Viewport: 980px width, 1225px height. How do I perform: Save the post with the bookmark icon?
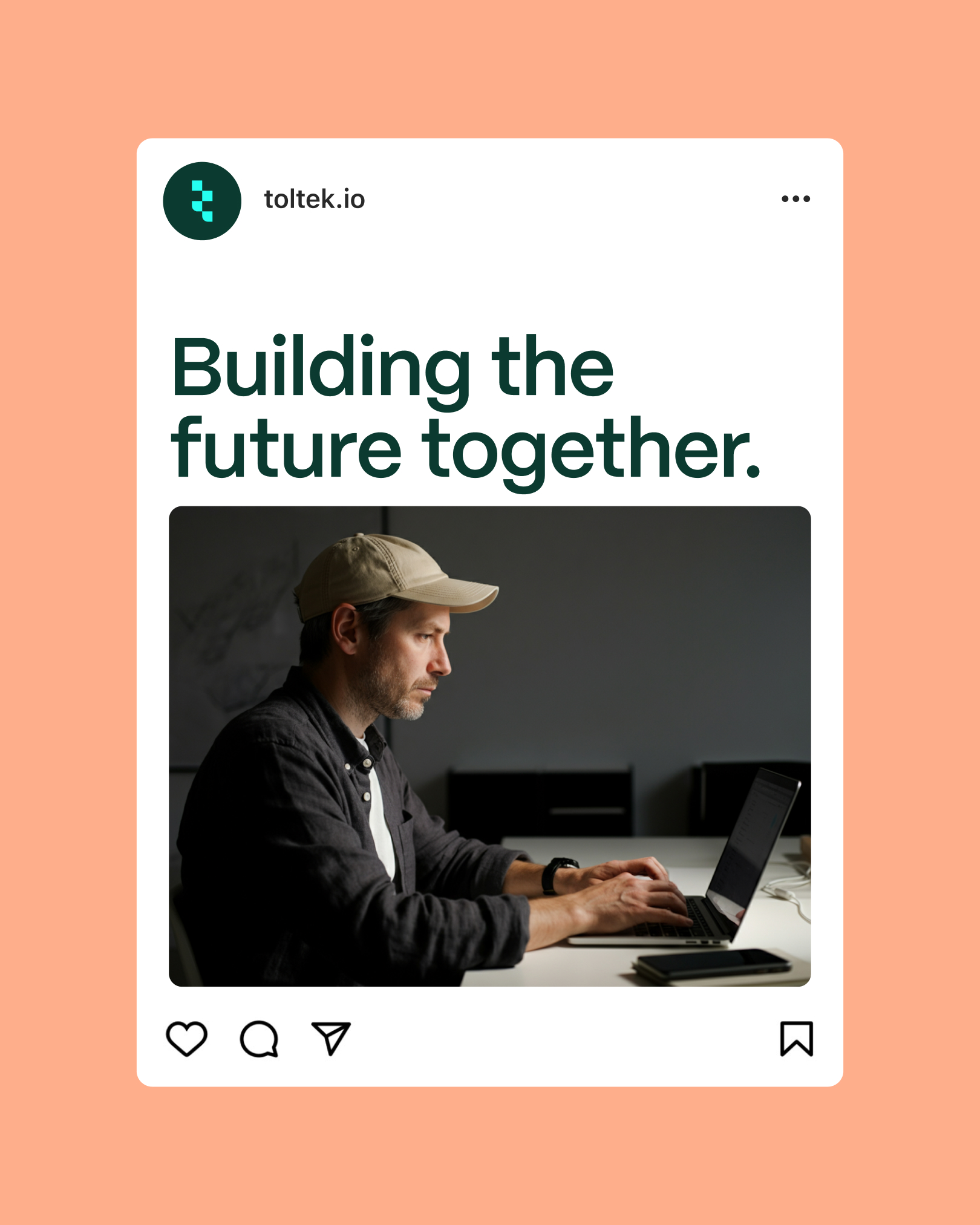tap(797, 1039)
